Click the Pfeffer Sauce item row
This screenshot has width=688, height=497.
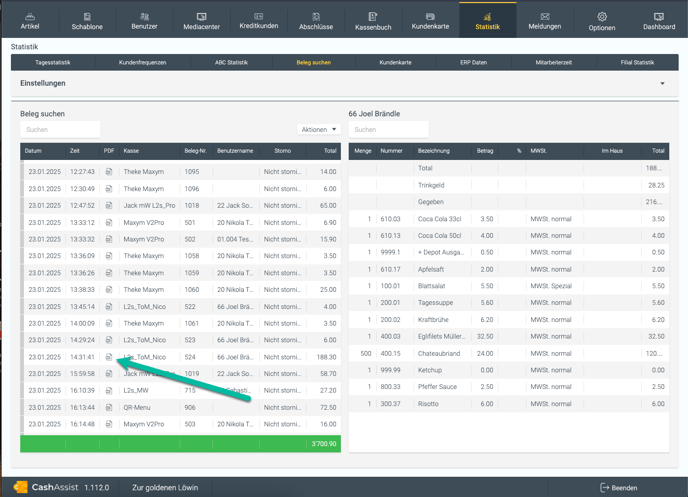[x=509, y=387]
